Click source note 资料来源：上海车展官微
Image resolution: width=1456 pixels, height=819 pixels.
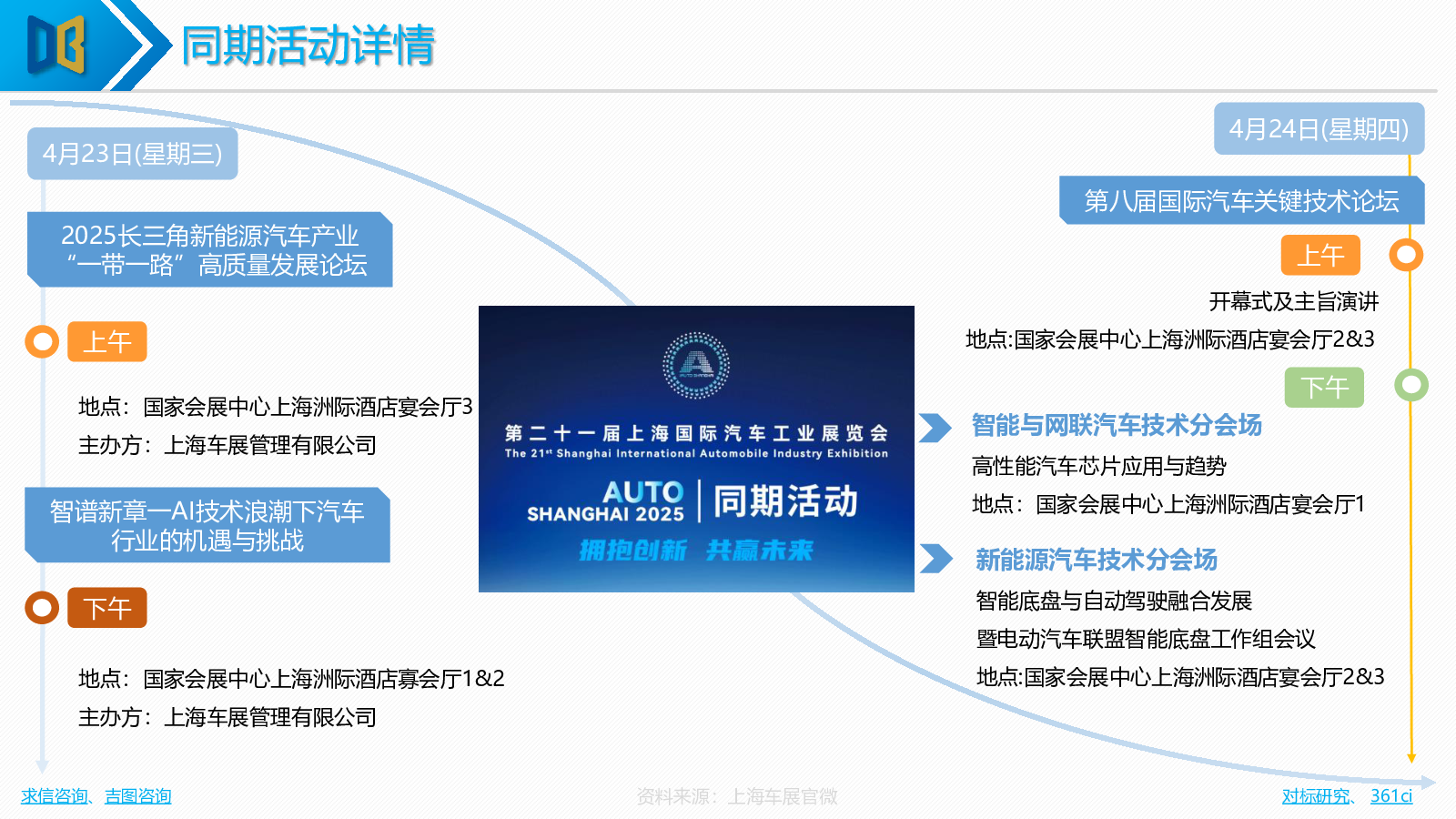click(737, 797)
